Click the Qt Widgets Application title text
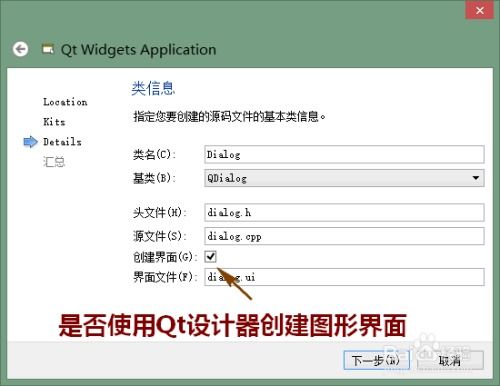The height and width of the screenshot is (386, 500). [139, 50]
